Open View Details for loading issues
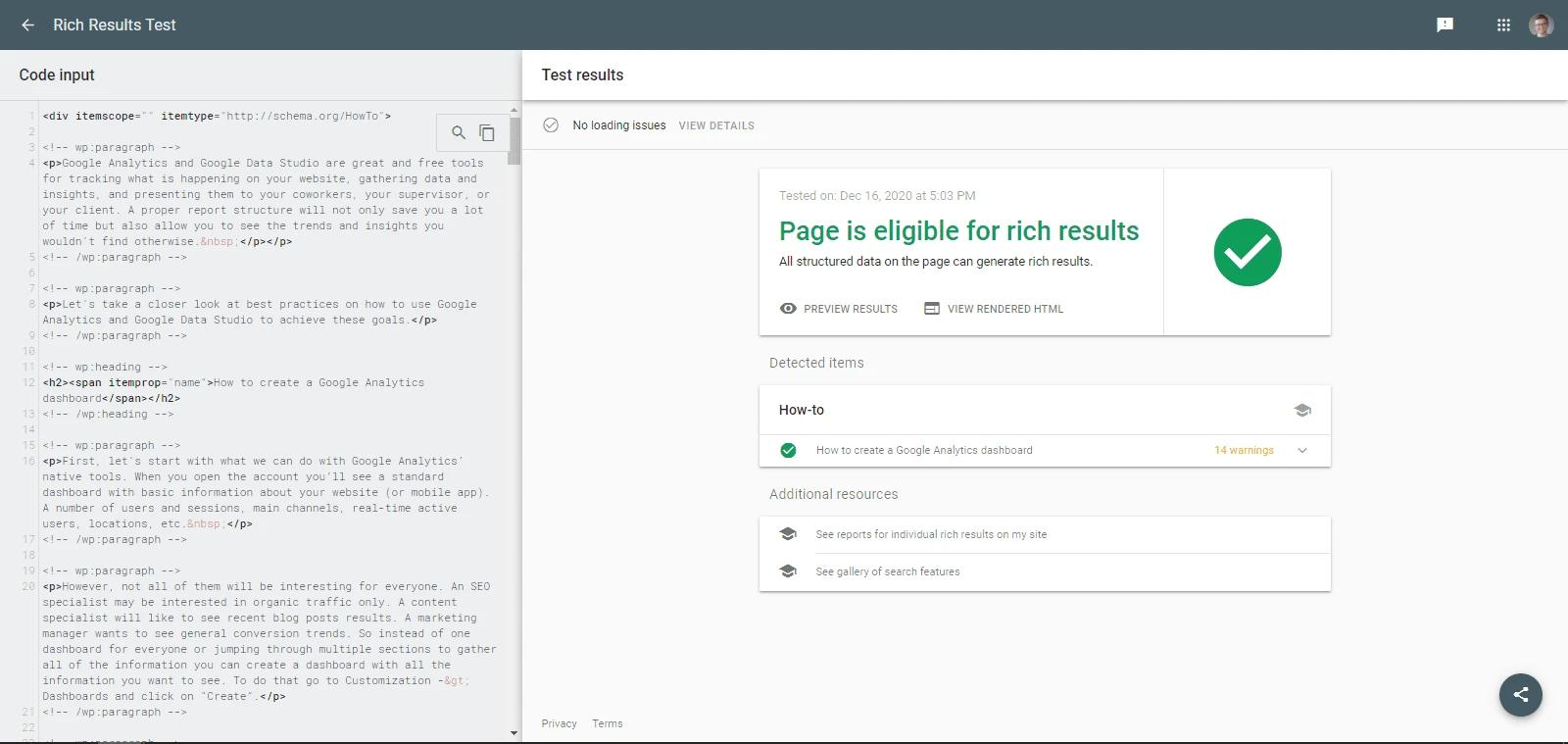The image size is (1568, 744). pyautogui.click(x=715, y=126)
